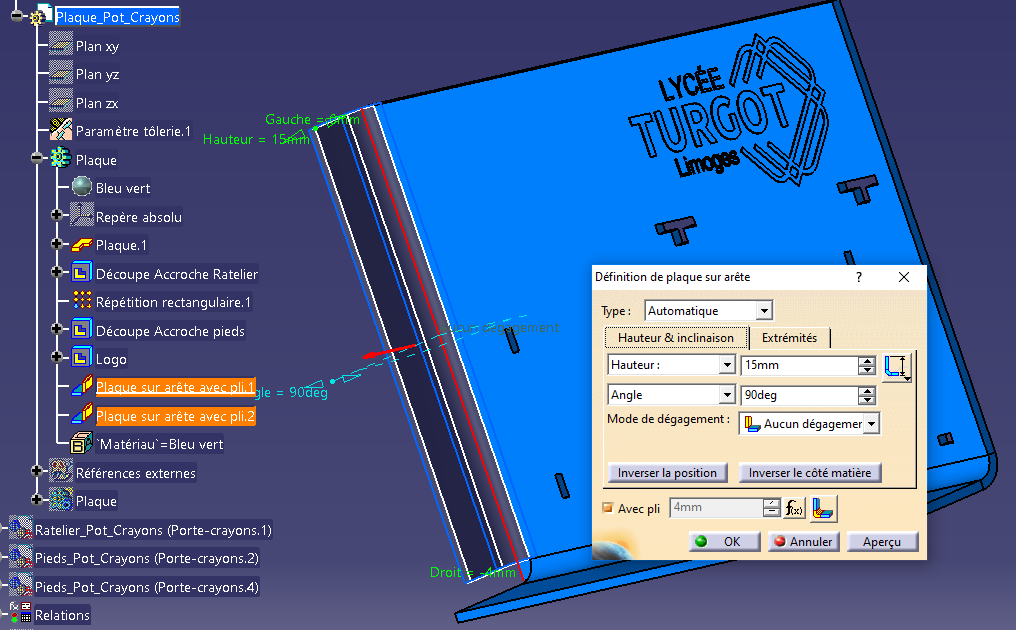Click the Aperçu preview button
Screen dimensions: 1016x630
tap(882, 542)
